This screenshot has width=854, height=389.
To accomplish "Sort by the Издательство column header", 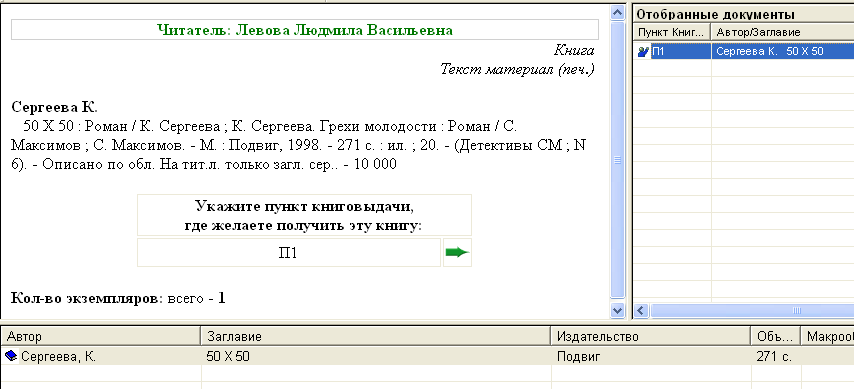I will pos(651,337).
